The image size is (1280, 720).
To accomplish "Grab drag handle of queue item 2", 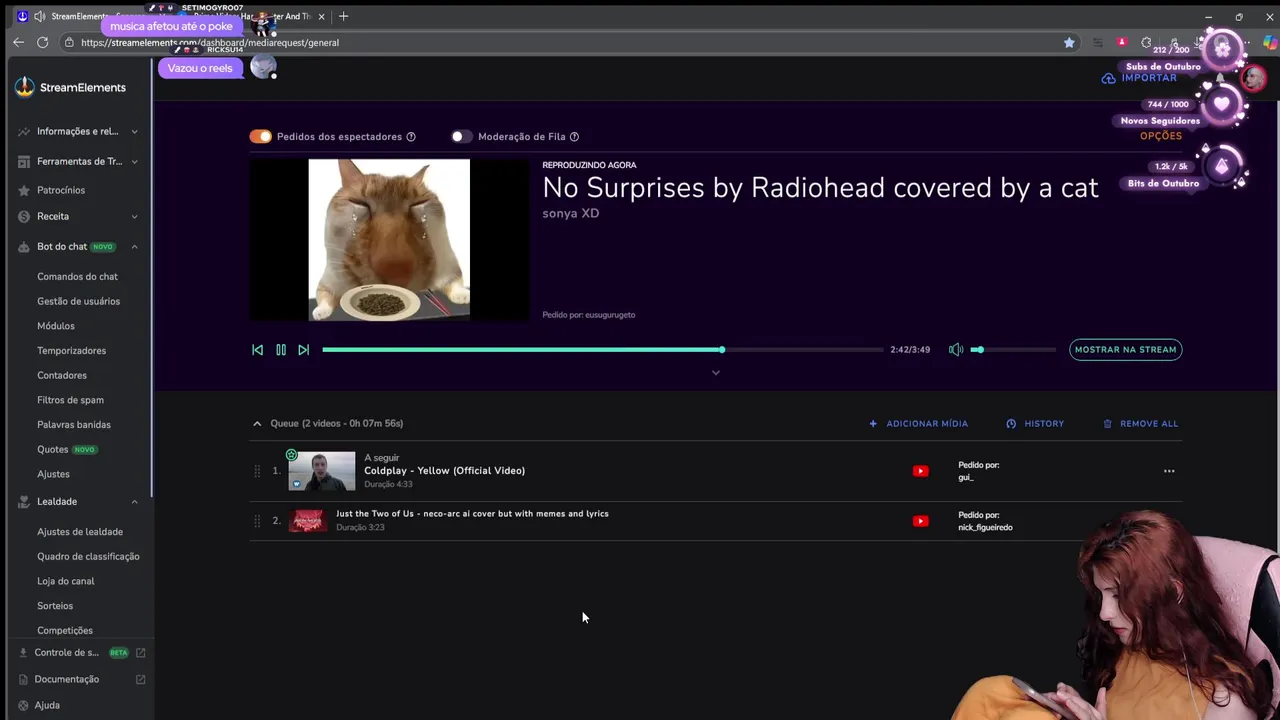I will [x=257, y=521].
